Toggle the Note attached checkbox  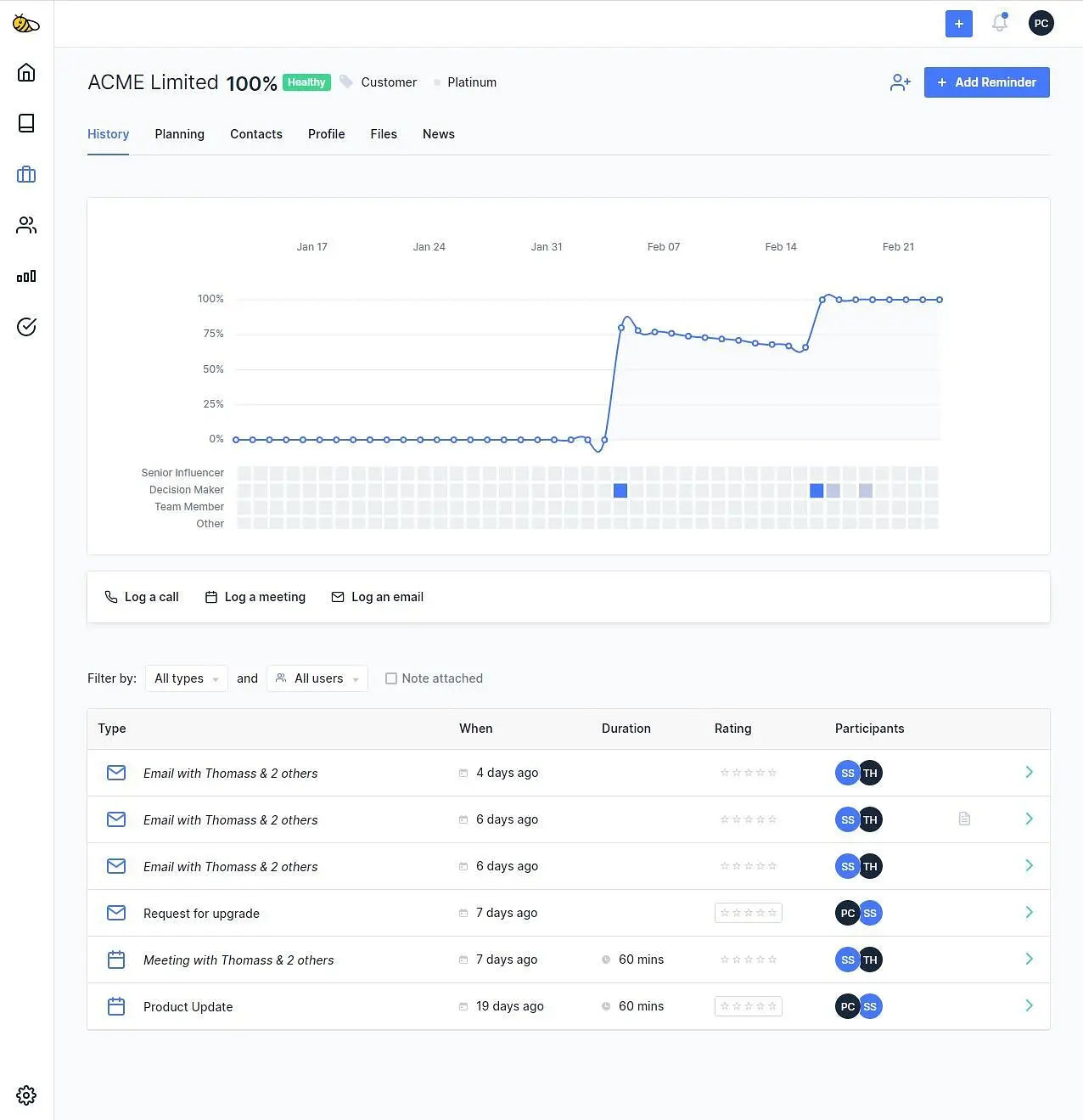[x=391, y=678]
